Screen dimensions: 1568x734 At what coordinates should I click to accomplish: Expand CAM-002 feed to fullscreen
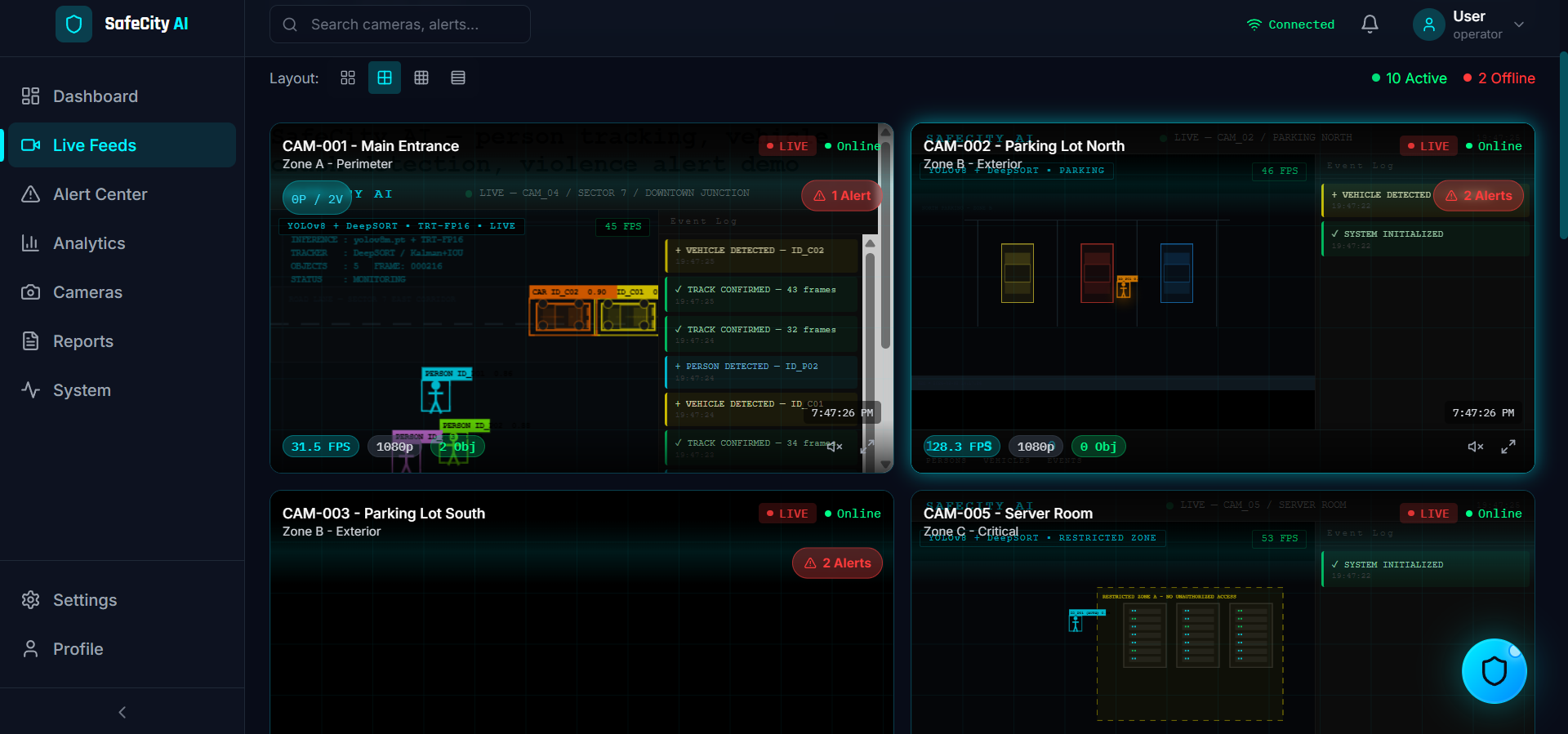click(1508, 447)
